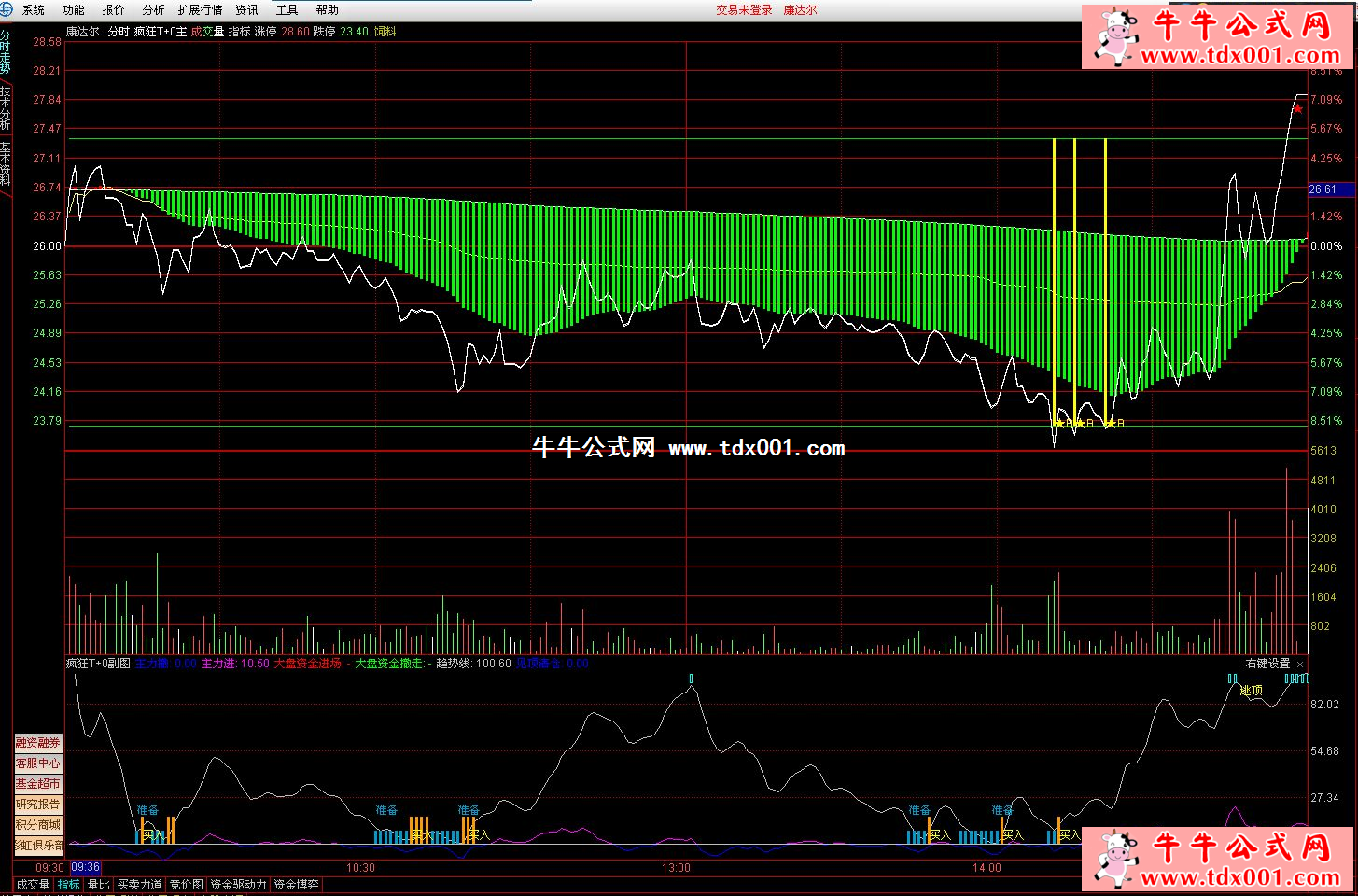
Task: Click the 分时 label in chart header
Action: click(x=119, y=32)
